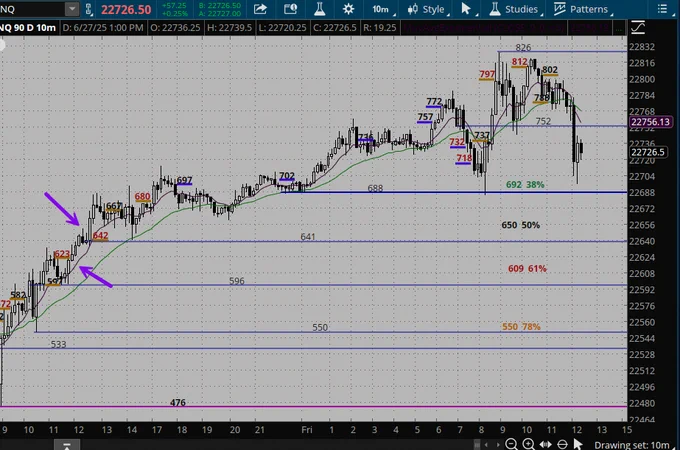This screenshot has height=450, width=680.
Task: Click the 797 red swing label
Action: (x=487, y=74)
